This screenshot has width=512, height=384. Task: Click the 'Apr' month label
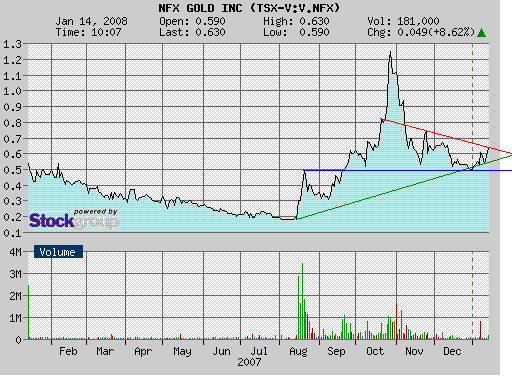pyautogui.click(x=143, y=351)
